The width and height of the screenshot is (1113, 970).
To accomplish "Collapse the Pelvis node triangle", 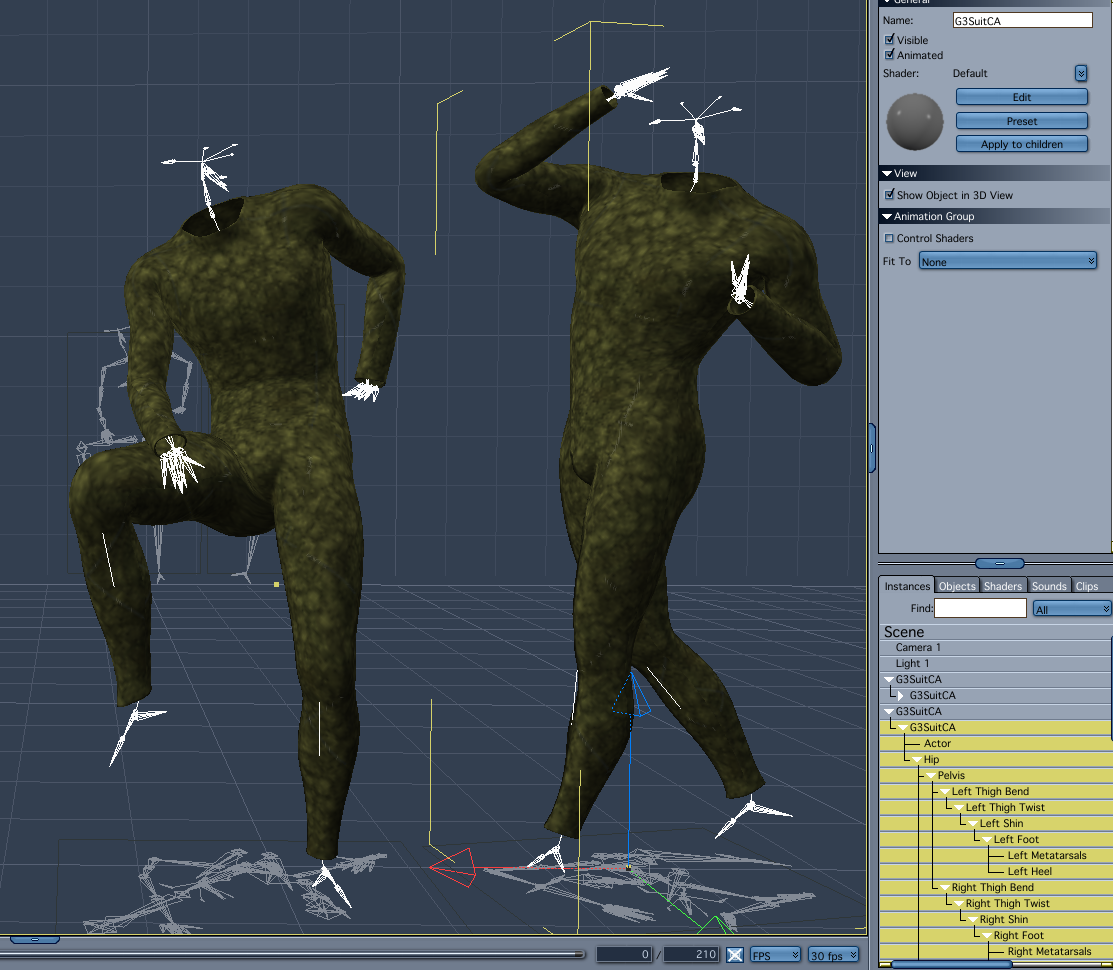I will tap(931, 776).
